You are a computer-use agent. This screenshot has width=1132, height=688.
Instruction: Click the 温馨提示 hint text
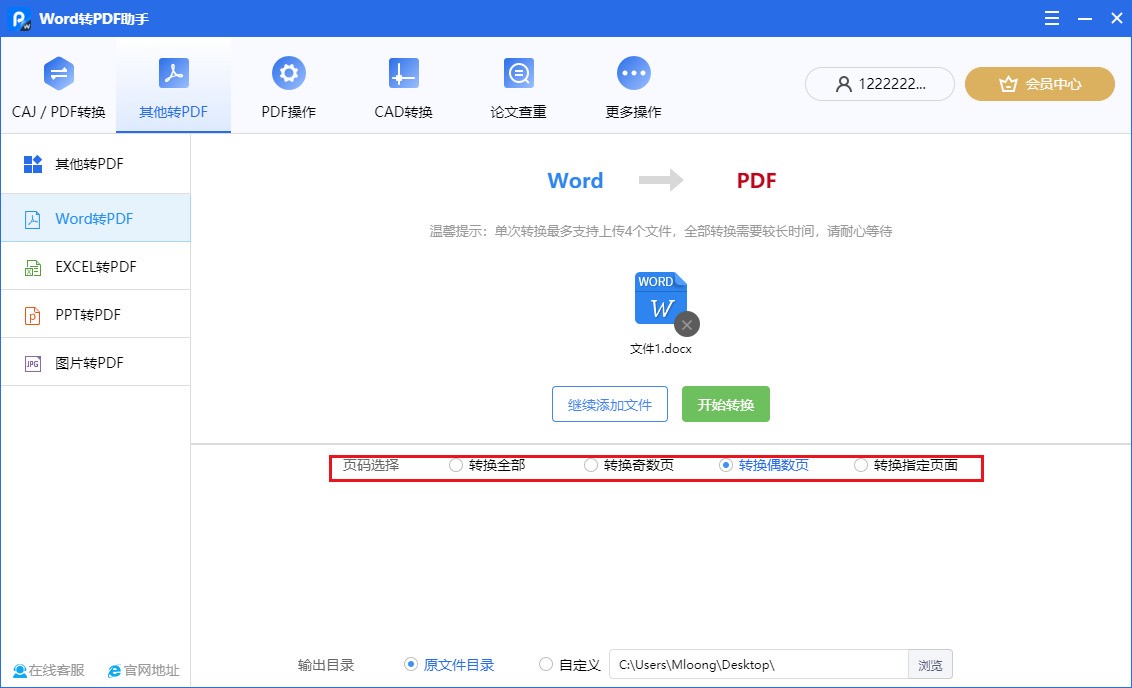point(661,231)
